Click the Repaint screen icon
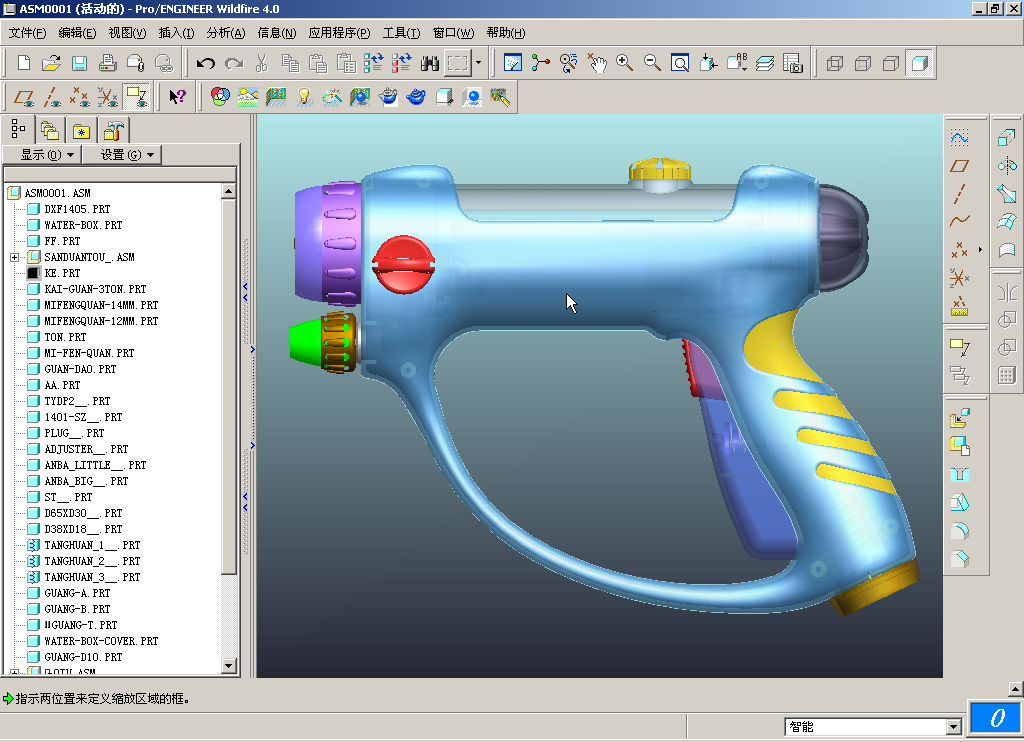 [x=513, y=63]
